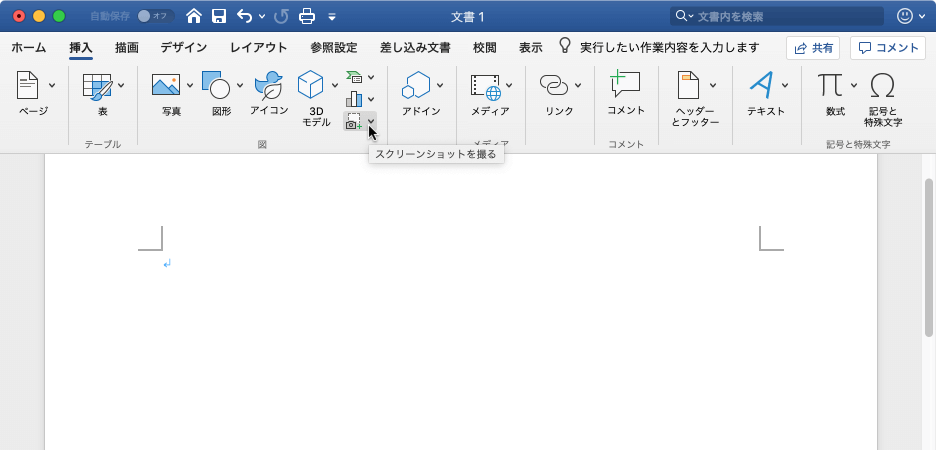Open the shapes (図形) gallery icon
This screenshot has width=936, height=450.
215,85
